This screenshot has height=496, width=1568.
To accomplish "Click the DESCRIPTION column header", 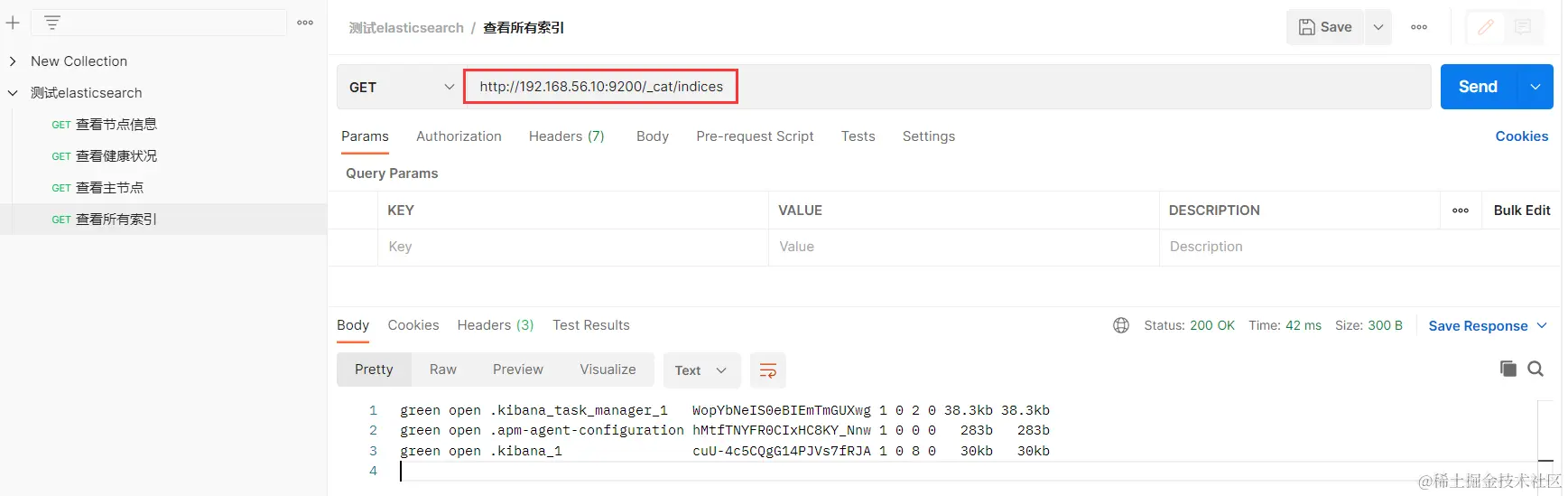I will click(1214, 211).
